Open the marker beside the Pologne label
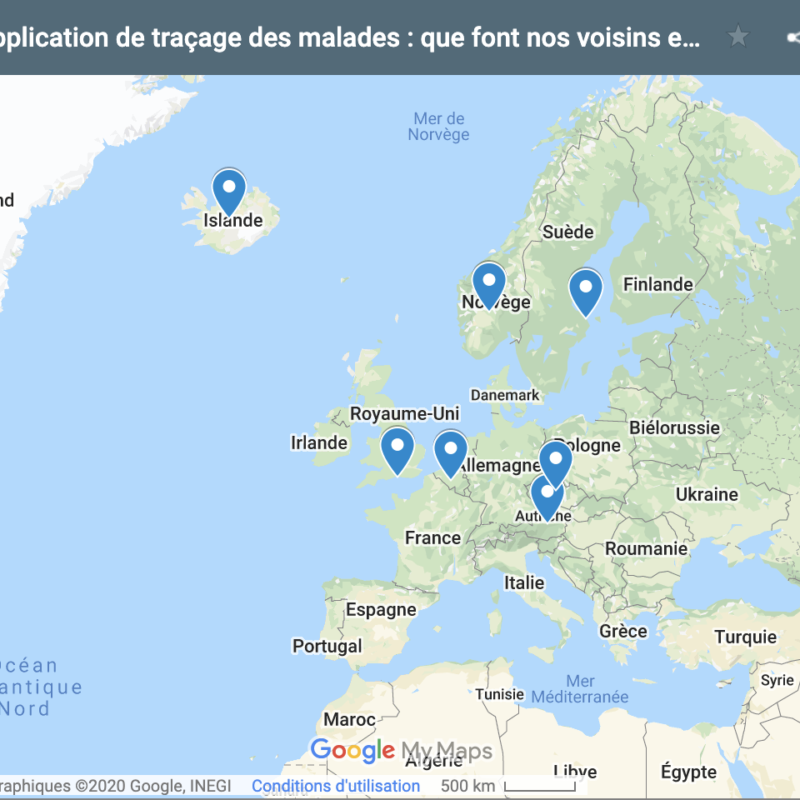 click(x=555, y=461)
